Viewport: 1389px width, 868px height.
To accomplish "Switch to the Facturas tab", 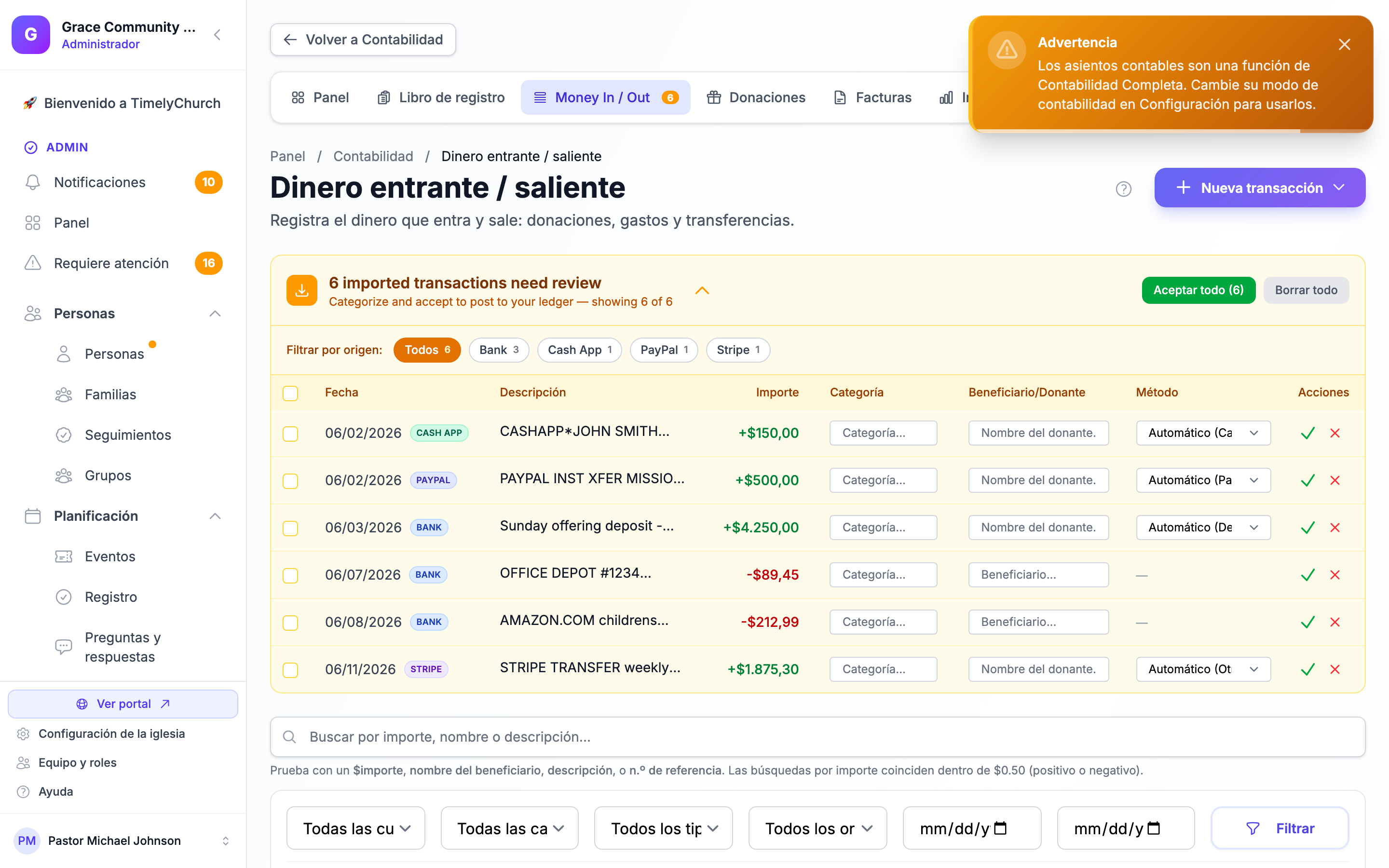I will click(872, 97).
